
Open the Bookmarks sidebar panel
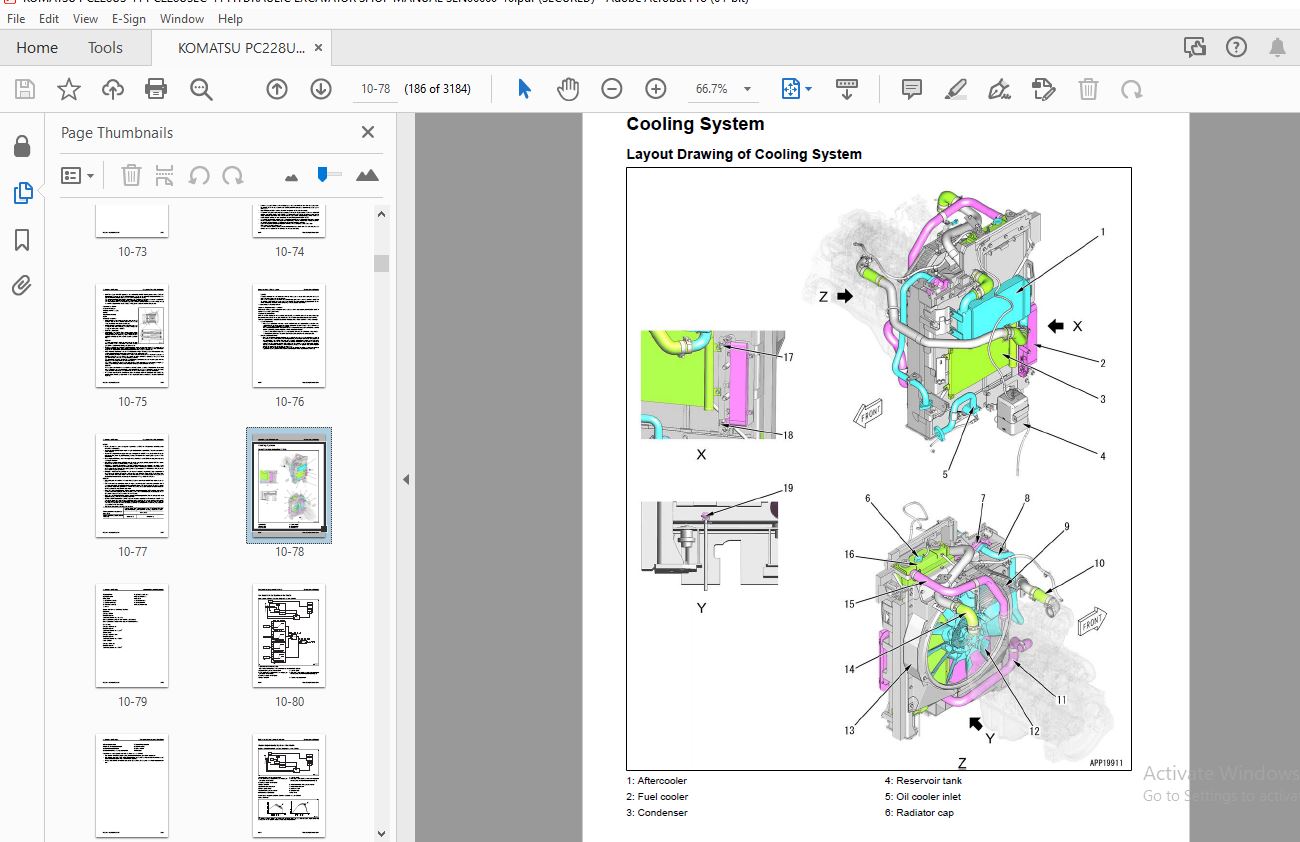coord(22,240)
